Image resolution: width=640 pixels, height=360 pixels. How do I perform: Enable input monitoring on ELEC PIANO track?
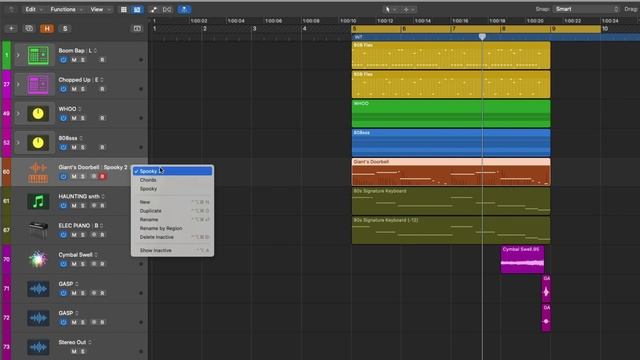pyautogui.click(x=94, y=235)
